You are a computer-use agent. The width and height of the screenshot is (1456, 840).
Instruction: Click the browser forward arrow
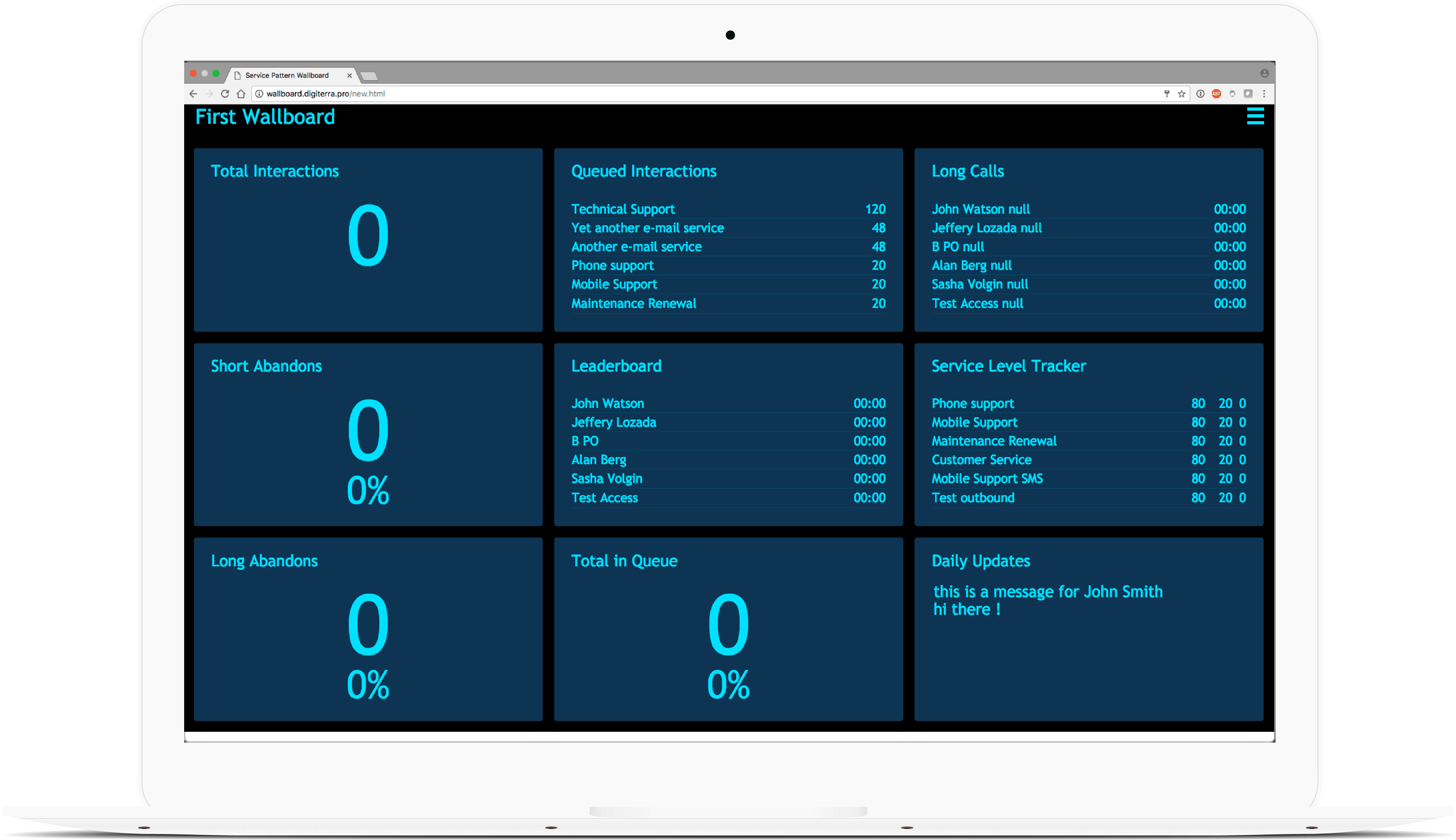pyautogui.click(x=209, y=94)
